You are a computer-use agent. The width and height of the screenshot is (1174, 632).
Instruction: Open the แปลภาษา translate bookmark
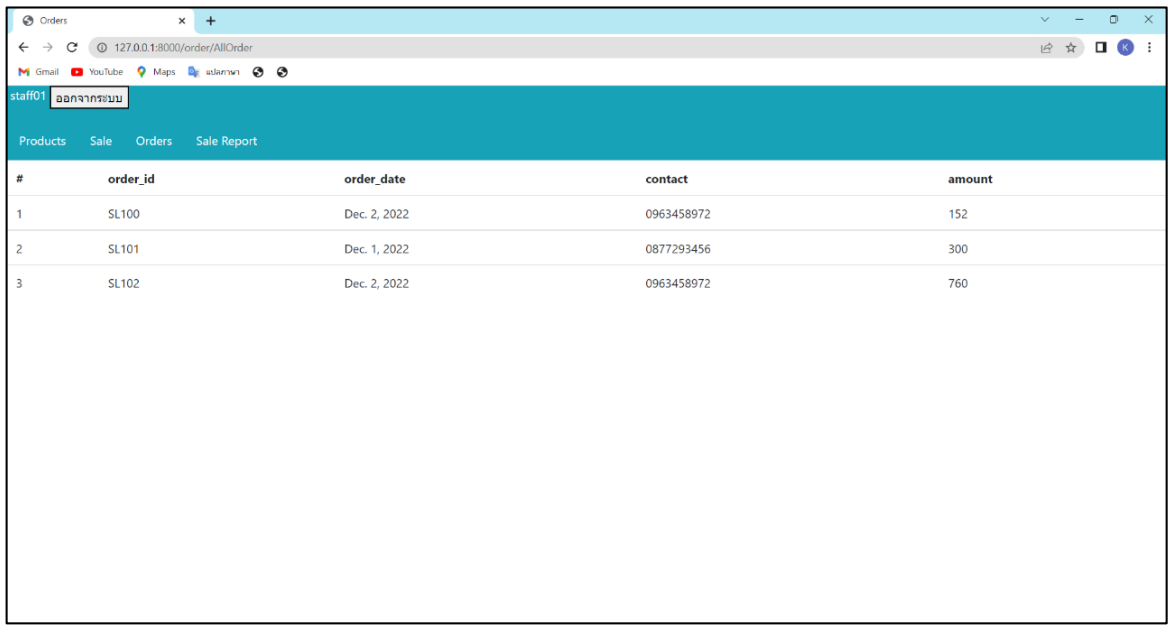[214, 72]
